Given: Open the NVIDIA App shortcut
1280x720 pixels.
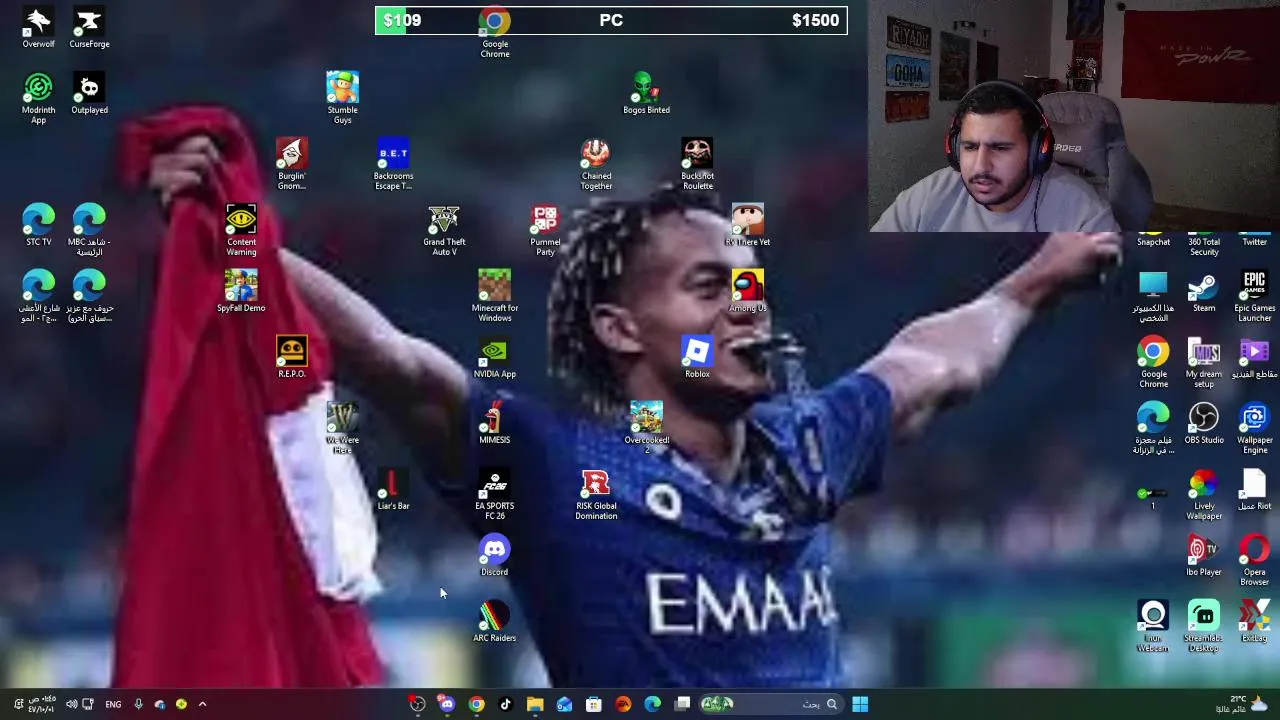Looking at the screenshot, I should click(494, 359).
